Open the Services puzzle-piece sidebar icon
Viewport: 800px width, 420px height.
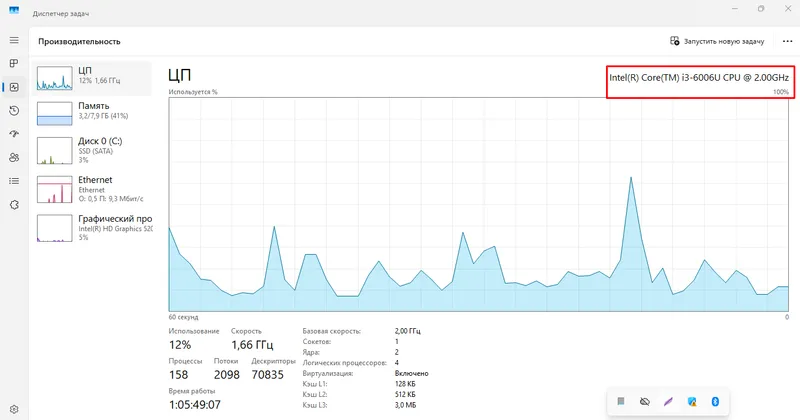click(x=14, y=205)
